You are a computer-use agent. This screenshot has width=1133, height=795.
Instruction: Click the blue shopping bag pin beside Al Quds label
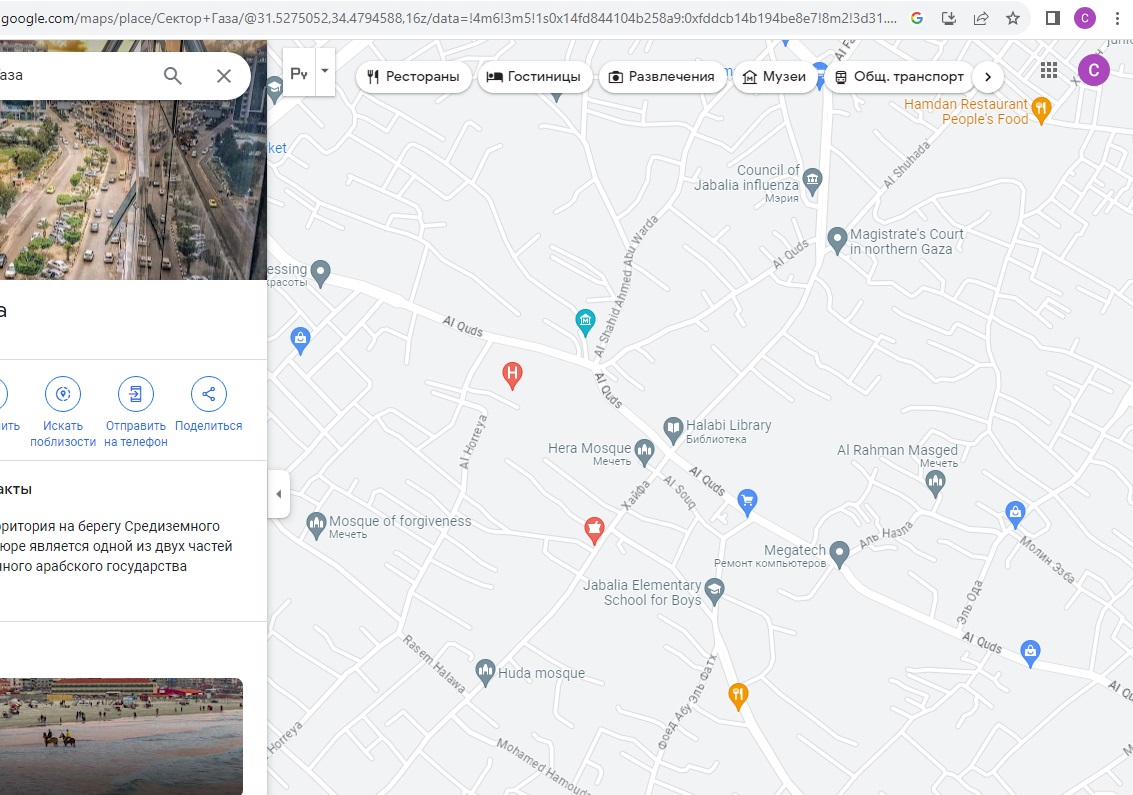(1030, 653)
